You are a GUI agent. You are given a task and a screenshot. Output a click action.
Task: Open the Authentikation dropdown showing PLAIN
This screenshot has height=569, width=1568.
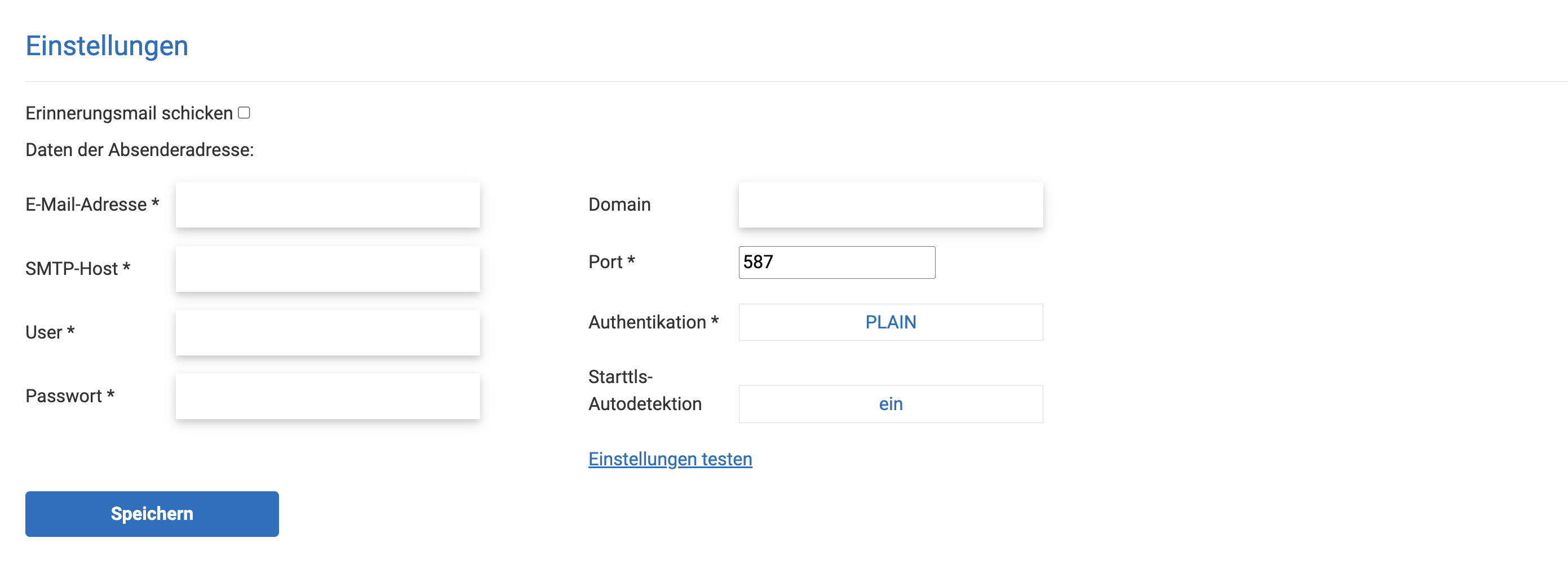click(x=890, y=322)
